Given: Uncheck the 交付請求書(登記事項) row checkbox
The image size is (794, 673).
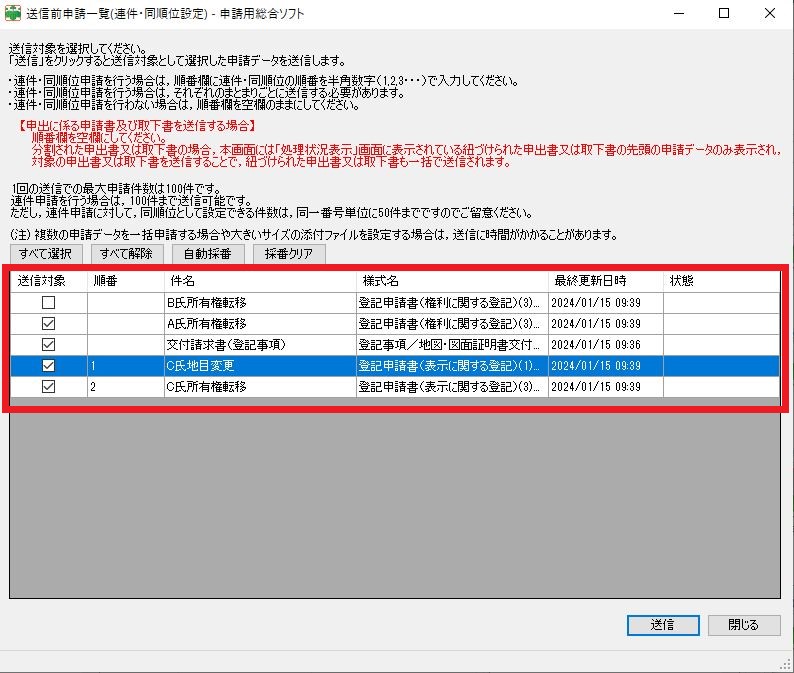Looking at the screenshot, I should click(48, 344).
